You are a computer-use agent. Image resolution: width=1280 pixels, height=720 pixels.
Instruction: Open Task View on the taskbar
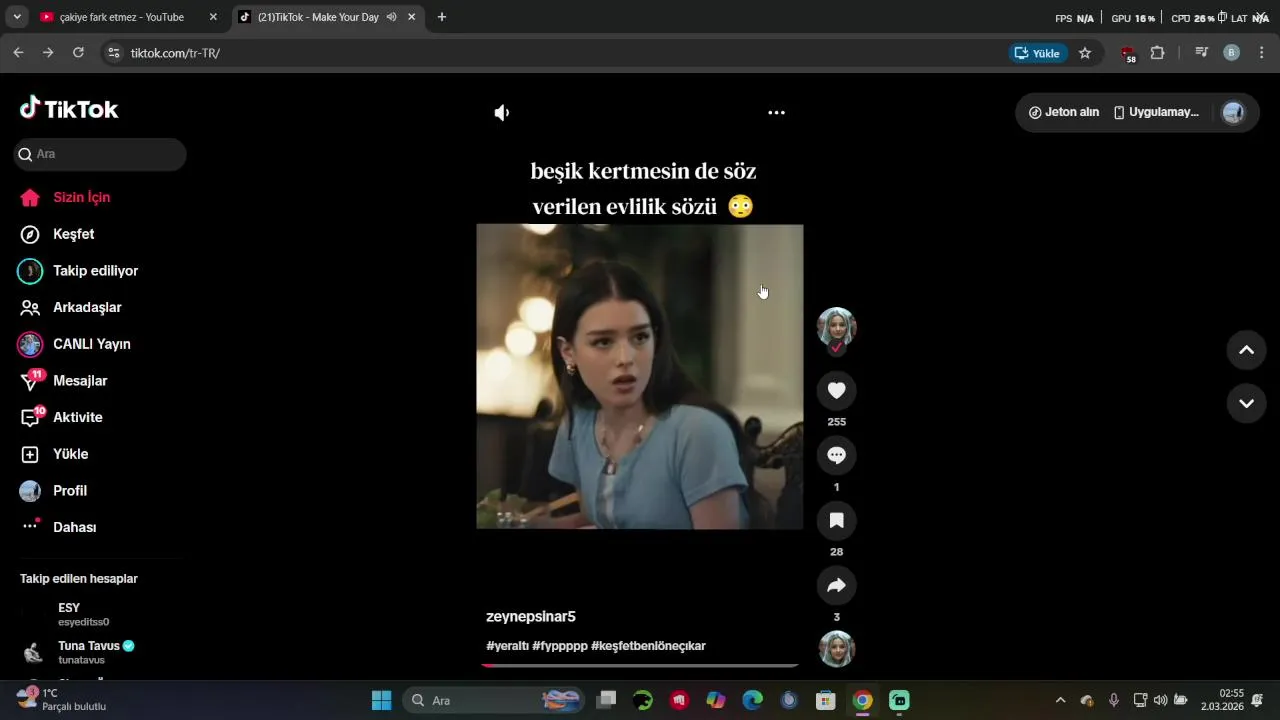pos(606,700)
